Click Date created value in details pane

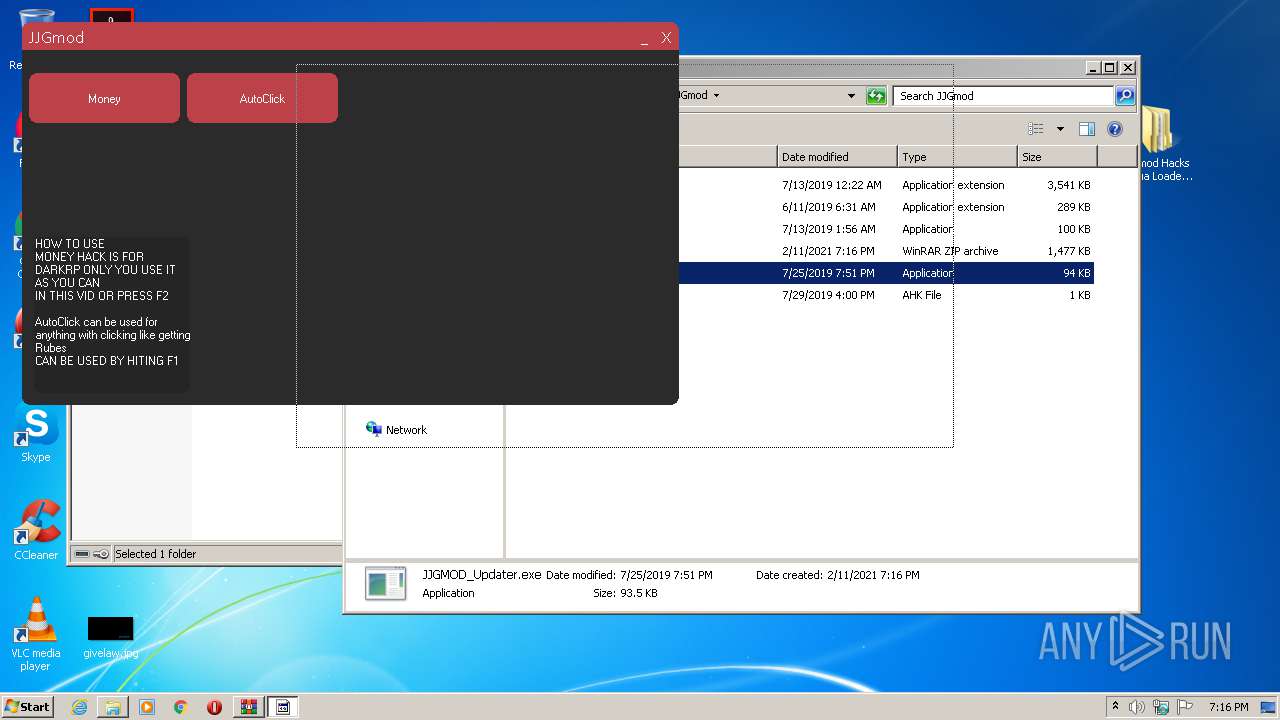pos(873,575)
